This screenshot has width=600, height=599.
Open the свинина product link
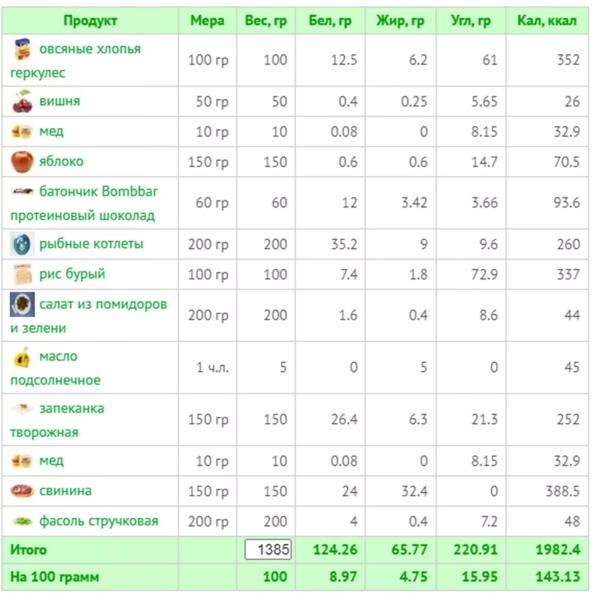(66, 491)
